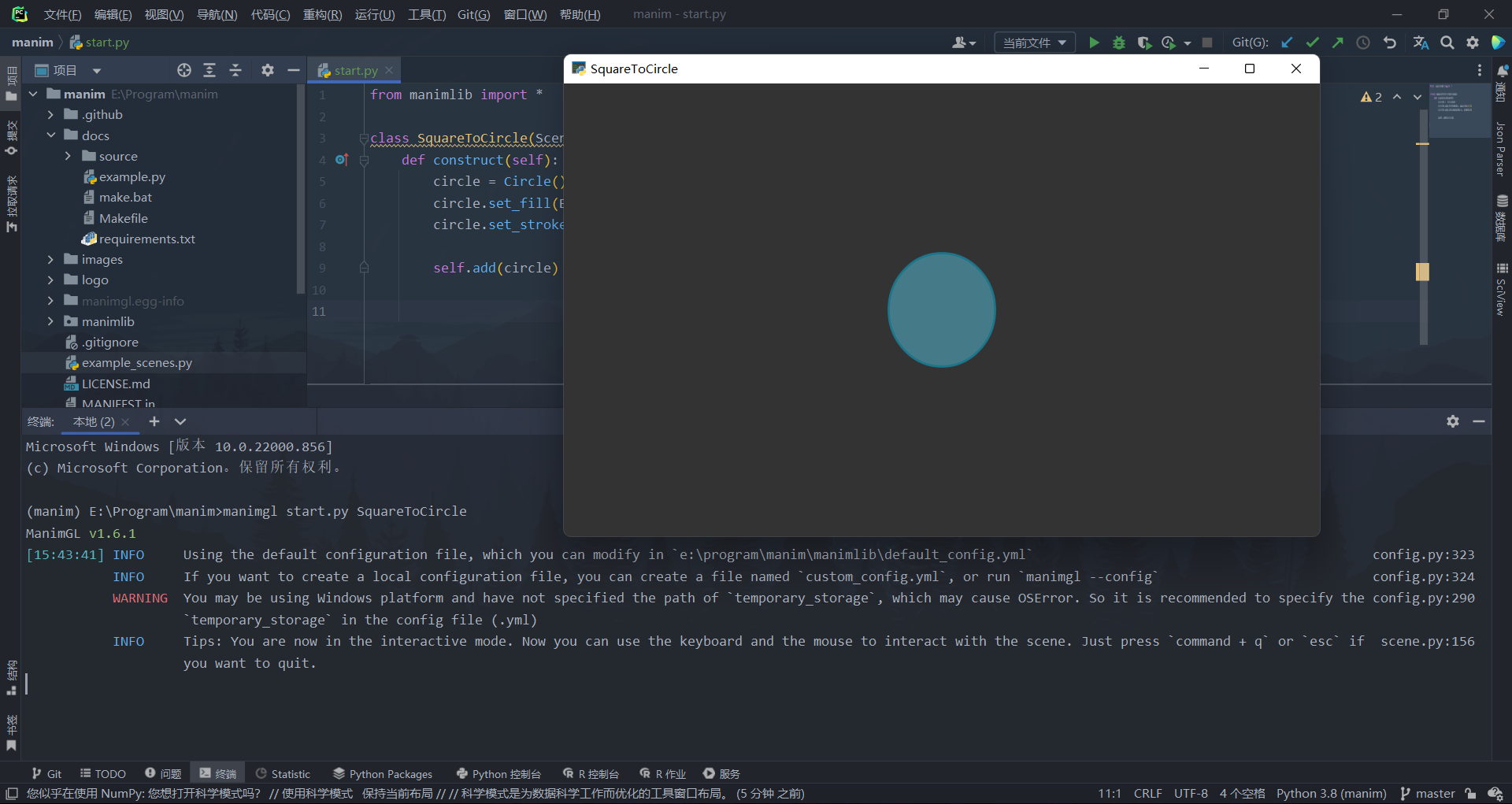Viewport: 1512px width, 804px height.
Task: Start debugging with the bug icon
Action: point(1119,43)
